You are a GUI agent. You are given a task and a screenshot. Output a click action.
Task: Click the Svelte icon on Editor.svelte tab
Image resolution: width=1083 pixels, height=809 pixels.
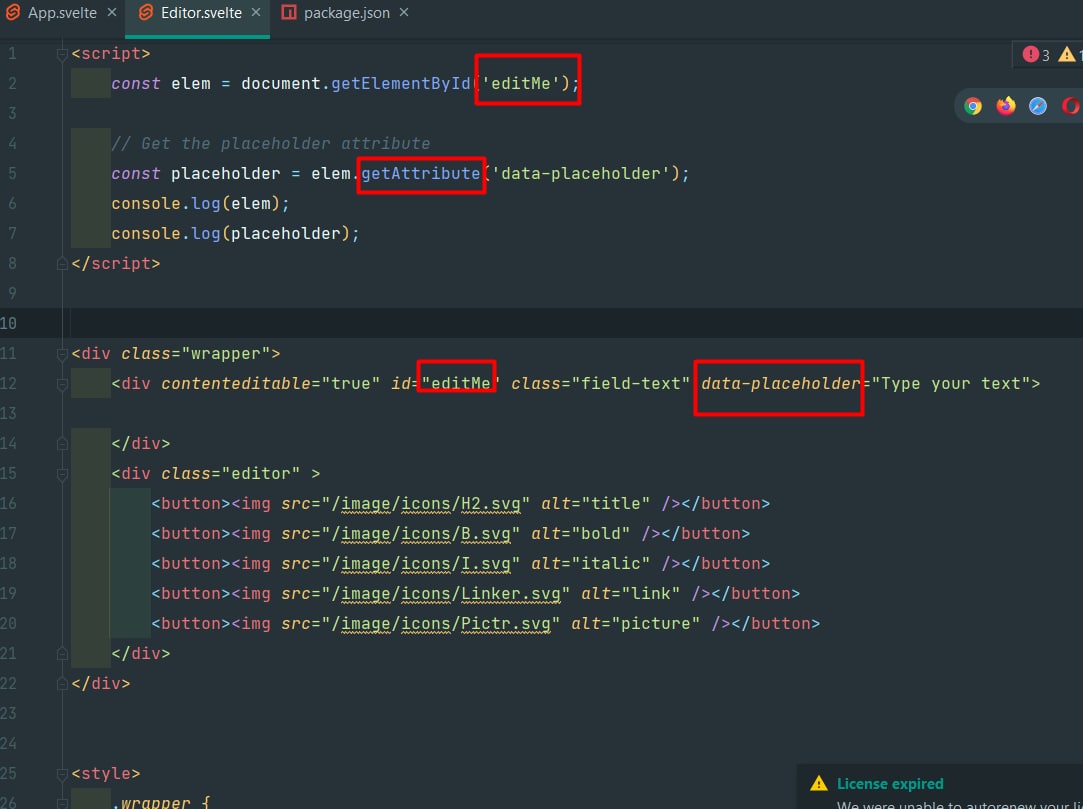pos(146,12)
